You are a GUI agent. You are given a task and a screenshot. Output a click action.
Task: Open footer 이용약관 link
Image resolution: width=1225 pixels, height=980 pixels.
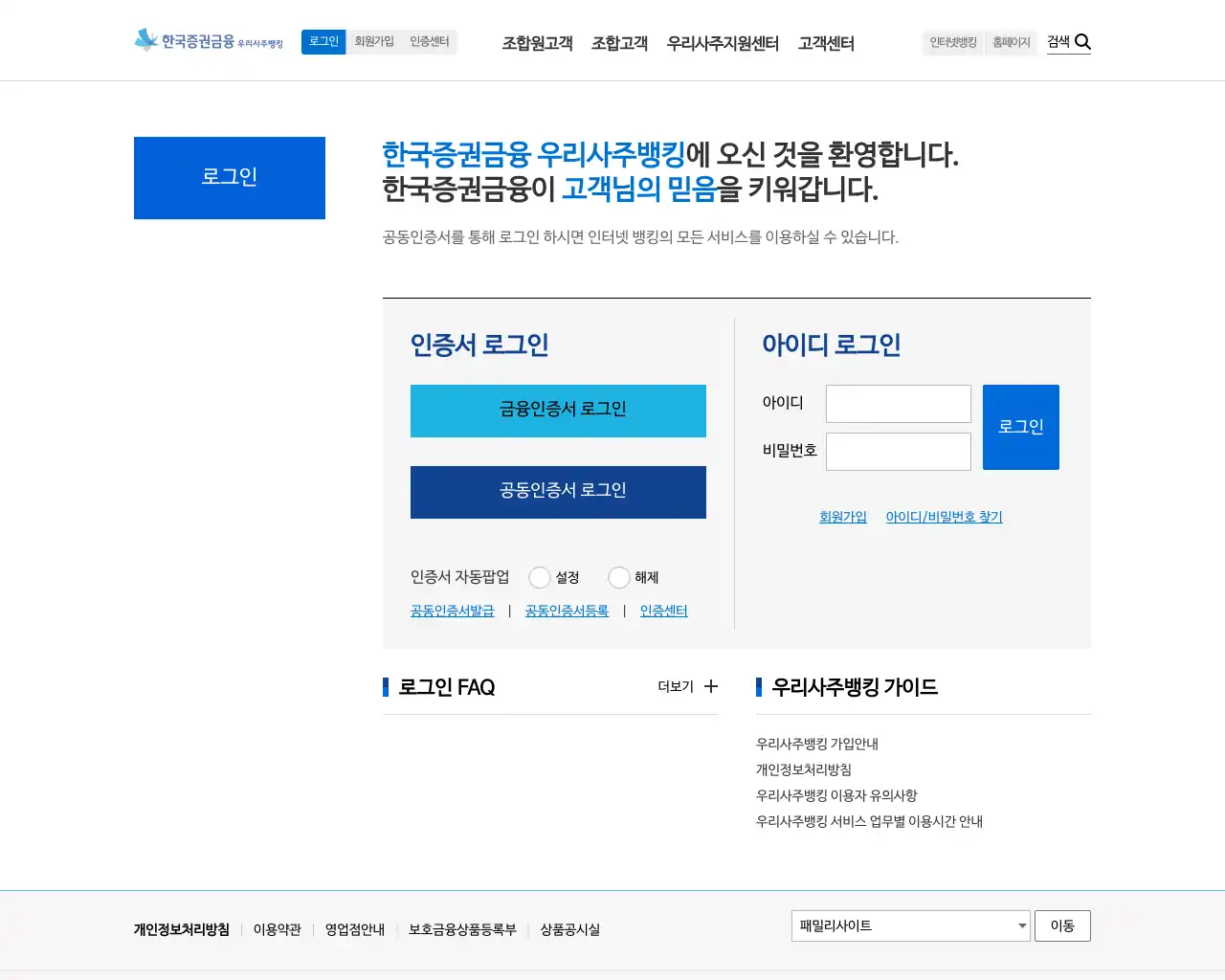pyautogui.click(x=278, y=929)
